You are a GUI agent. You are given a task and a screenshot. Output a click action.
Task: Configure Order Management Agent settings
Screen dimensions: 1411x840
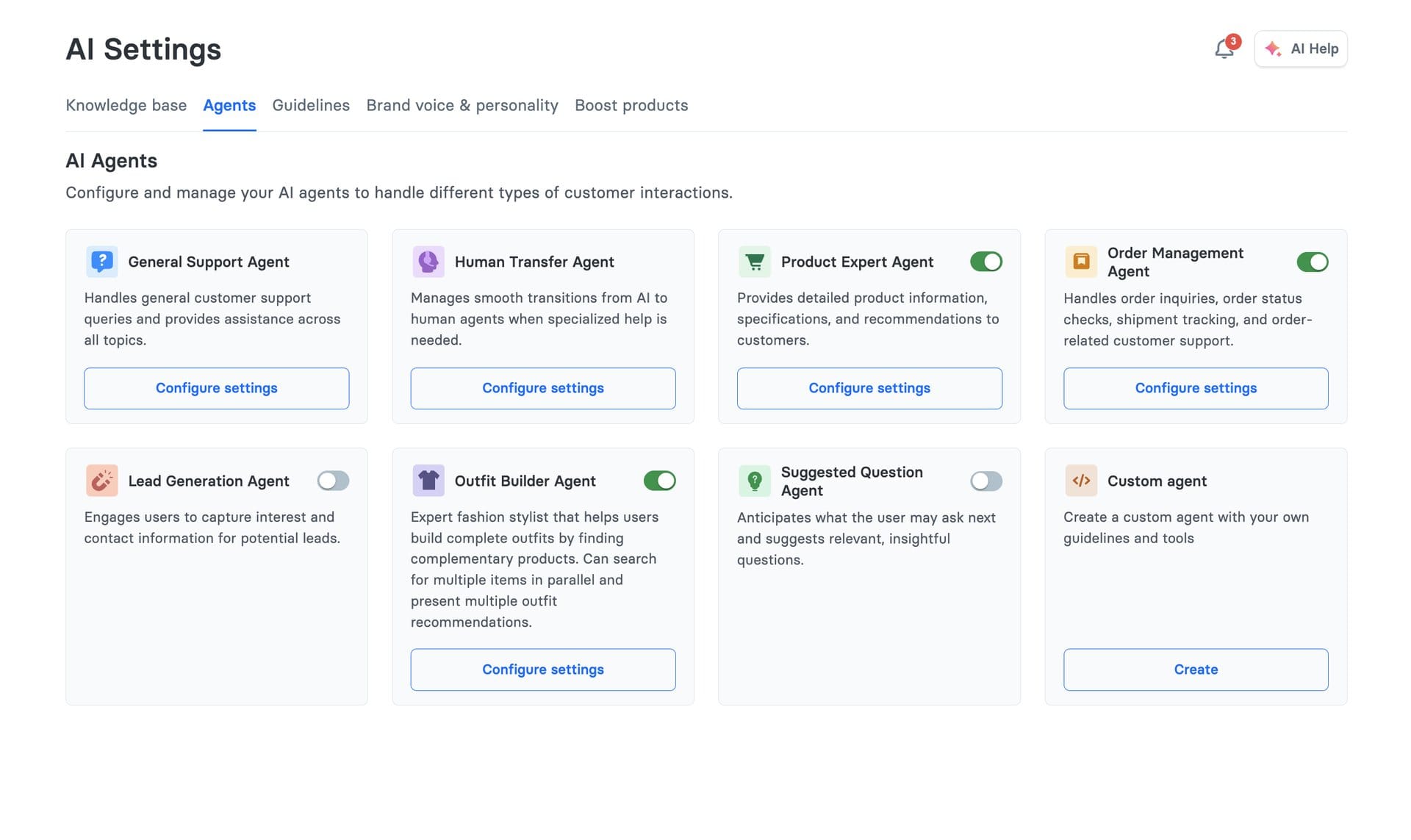pyautogui.click(x=1196, y=388)
